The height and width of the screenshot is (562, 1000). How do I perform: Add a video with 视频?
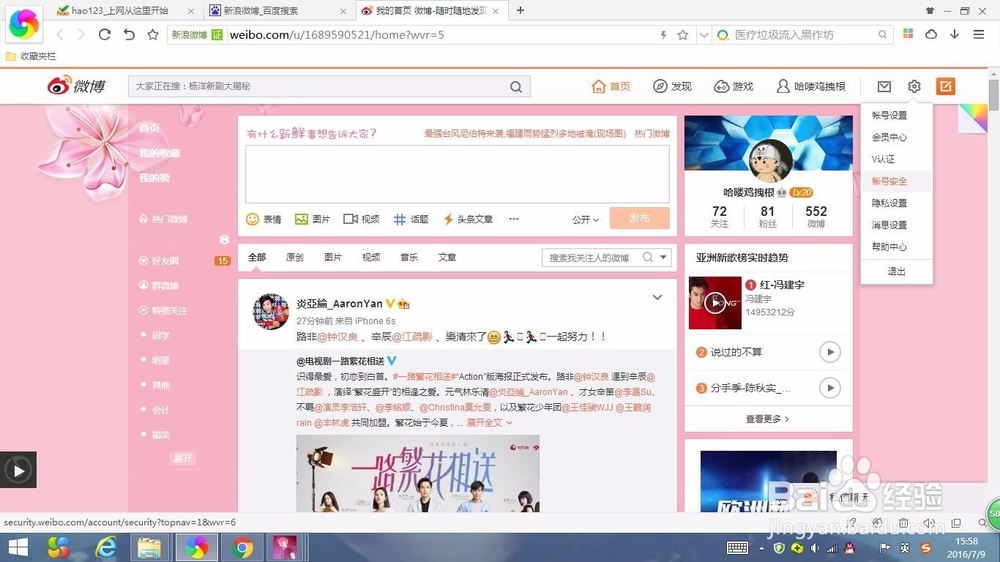(x=361, y=219)
